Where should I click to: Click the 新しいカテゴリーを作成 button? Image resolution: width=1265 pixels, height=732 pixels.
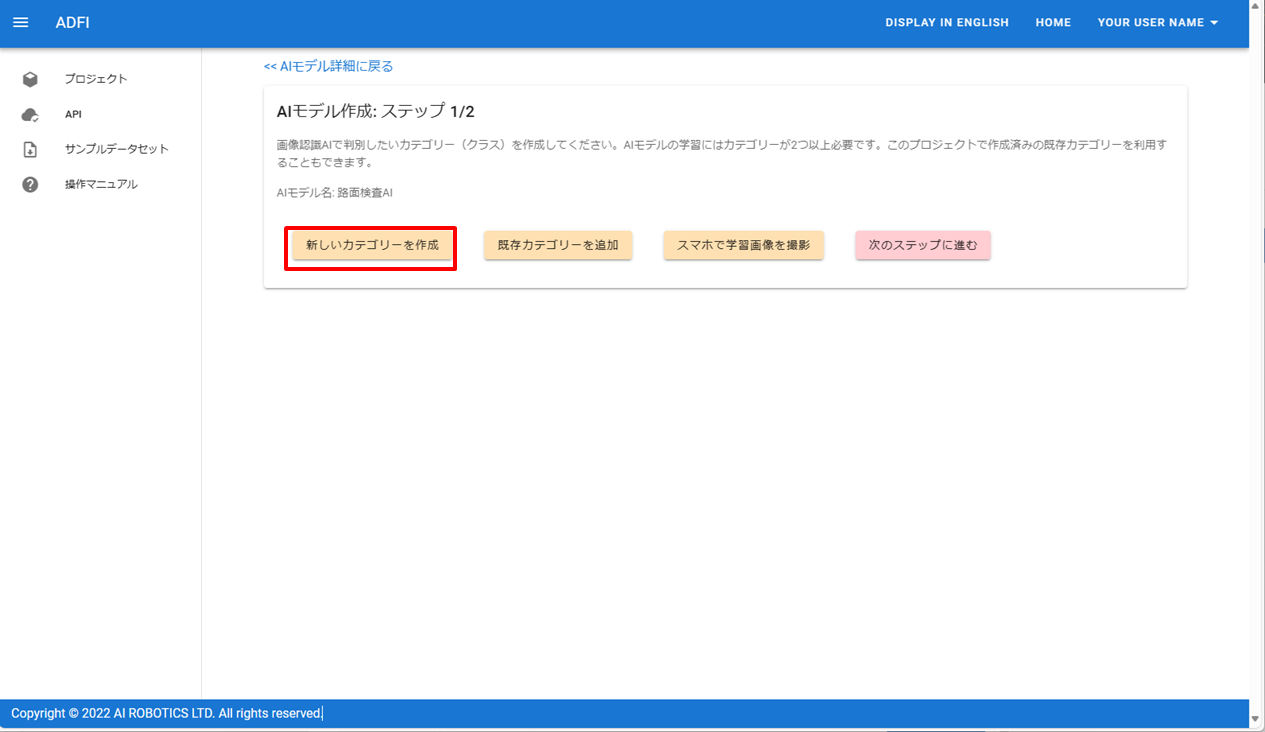point(372,245)
